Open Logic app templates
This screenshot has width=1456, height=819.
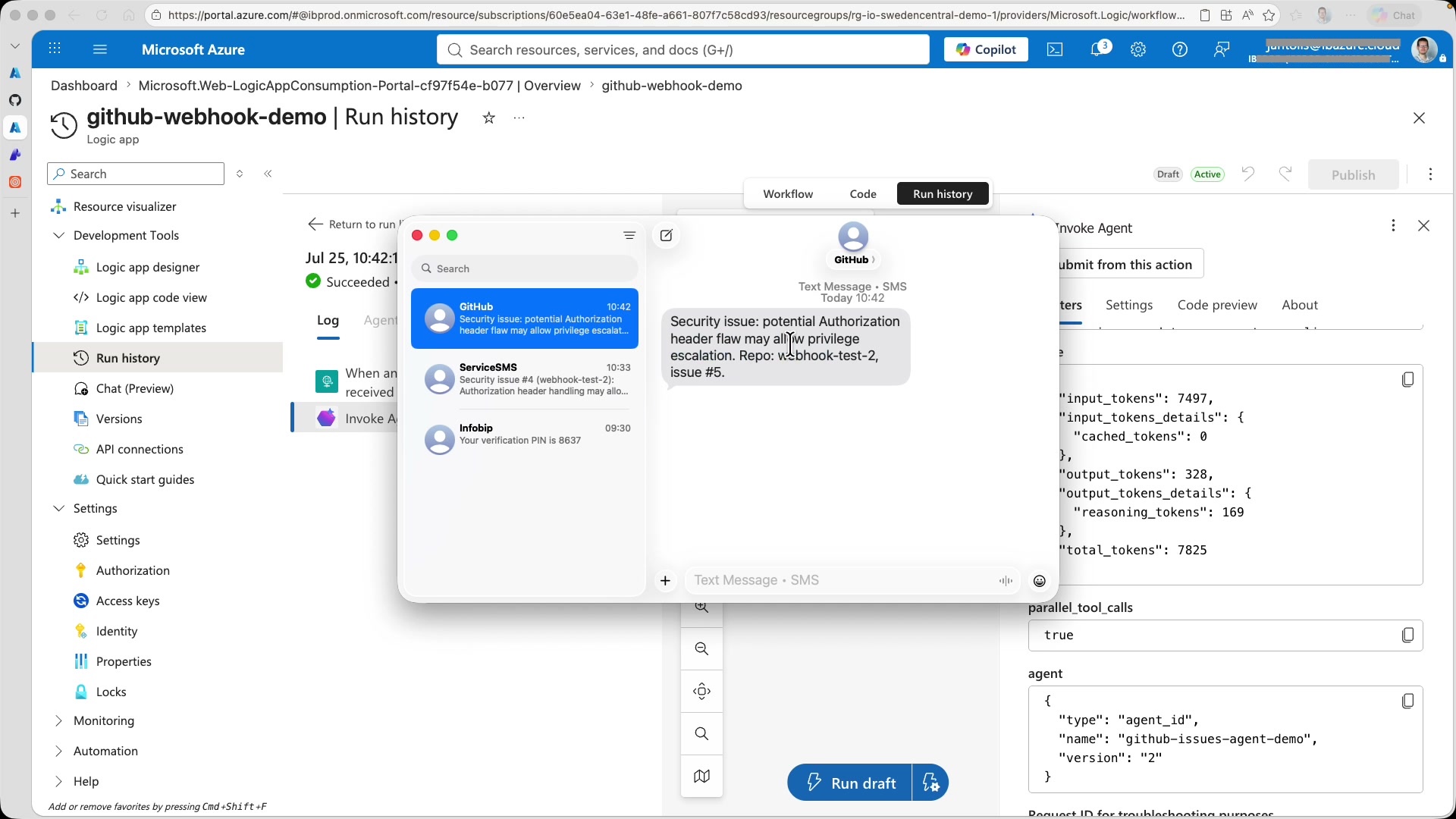pyautogui.click(x=151, y=328)
